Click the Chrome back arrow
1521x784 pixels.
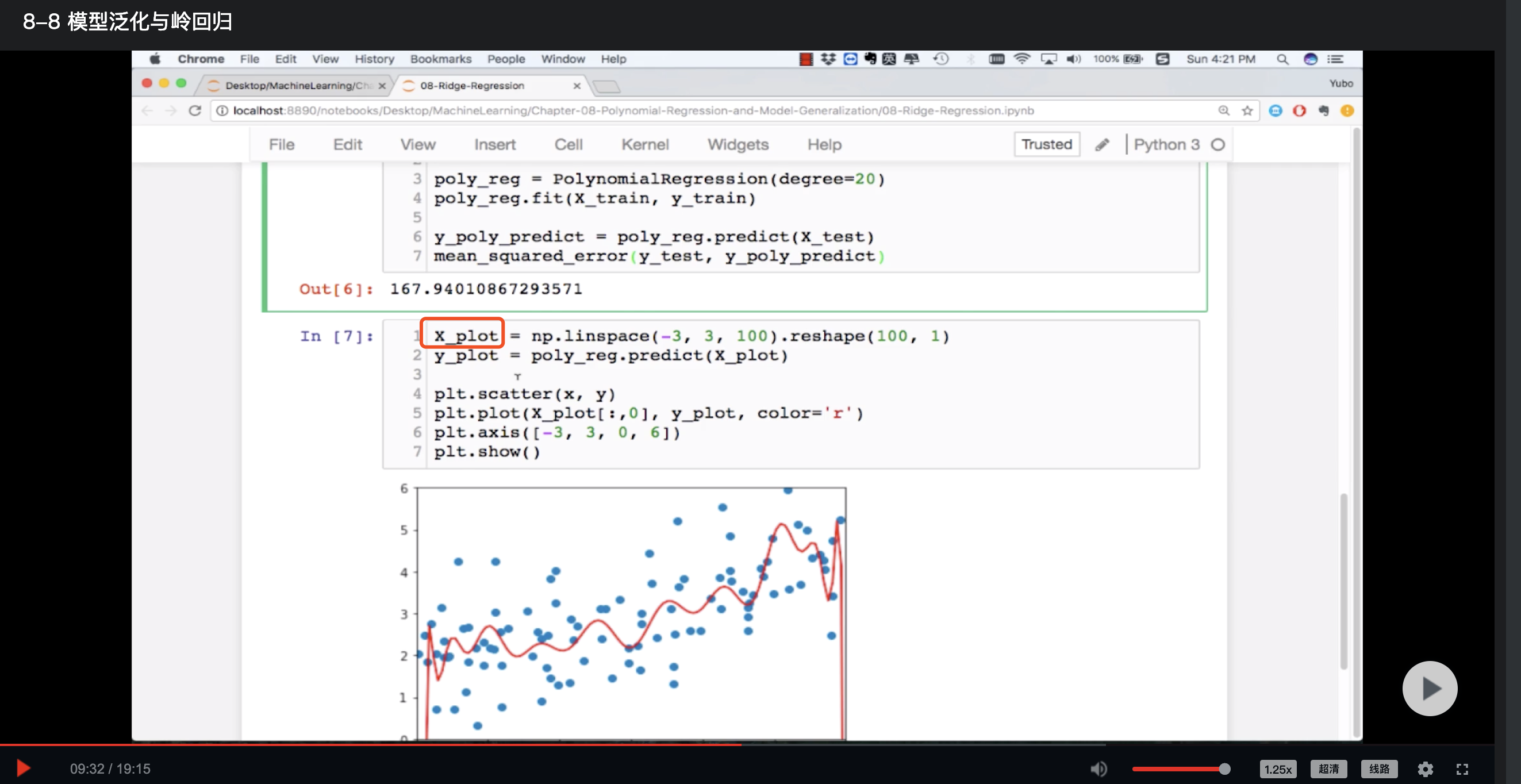147,110
